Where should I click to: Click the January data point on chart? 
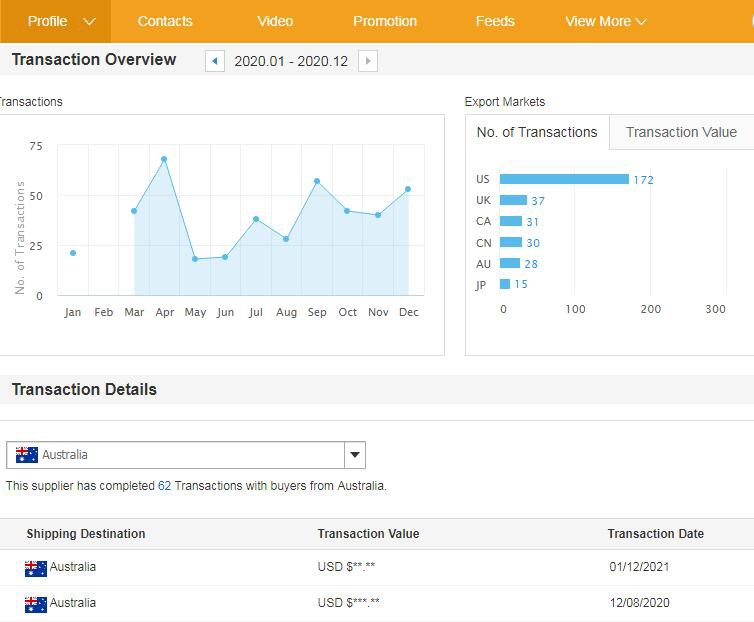click(x=73, y=253)
